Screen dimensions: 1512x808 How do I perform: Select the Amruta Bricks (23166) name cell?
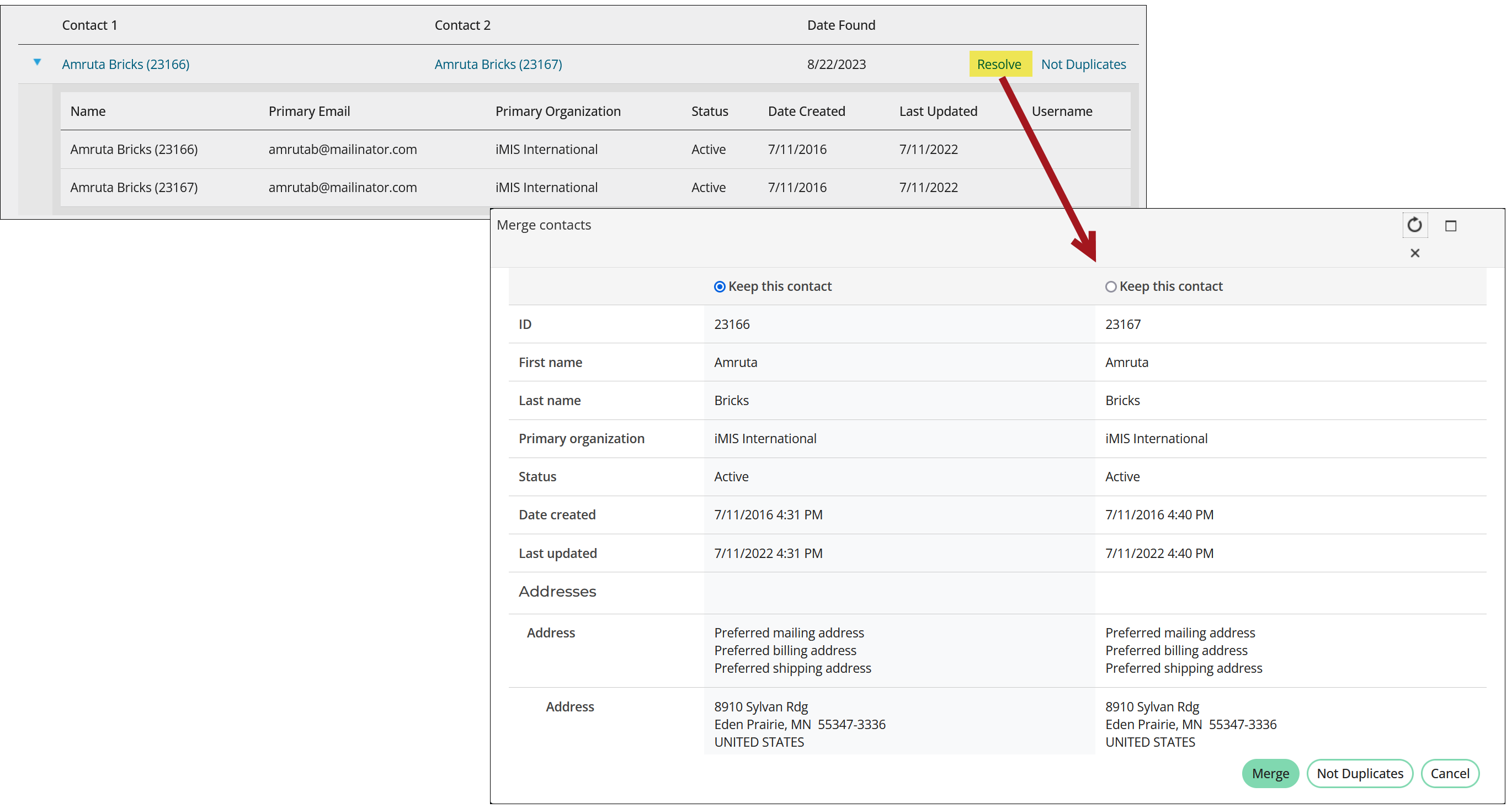(x=134, y=149)
